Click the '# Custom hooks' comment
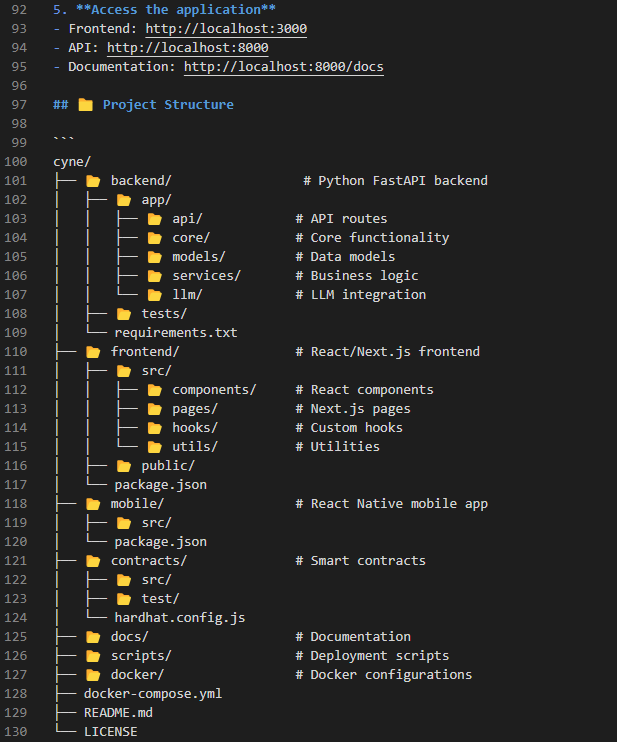 (x=349, y=427)
